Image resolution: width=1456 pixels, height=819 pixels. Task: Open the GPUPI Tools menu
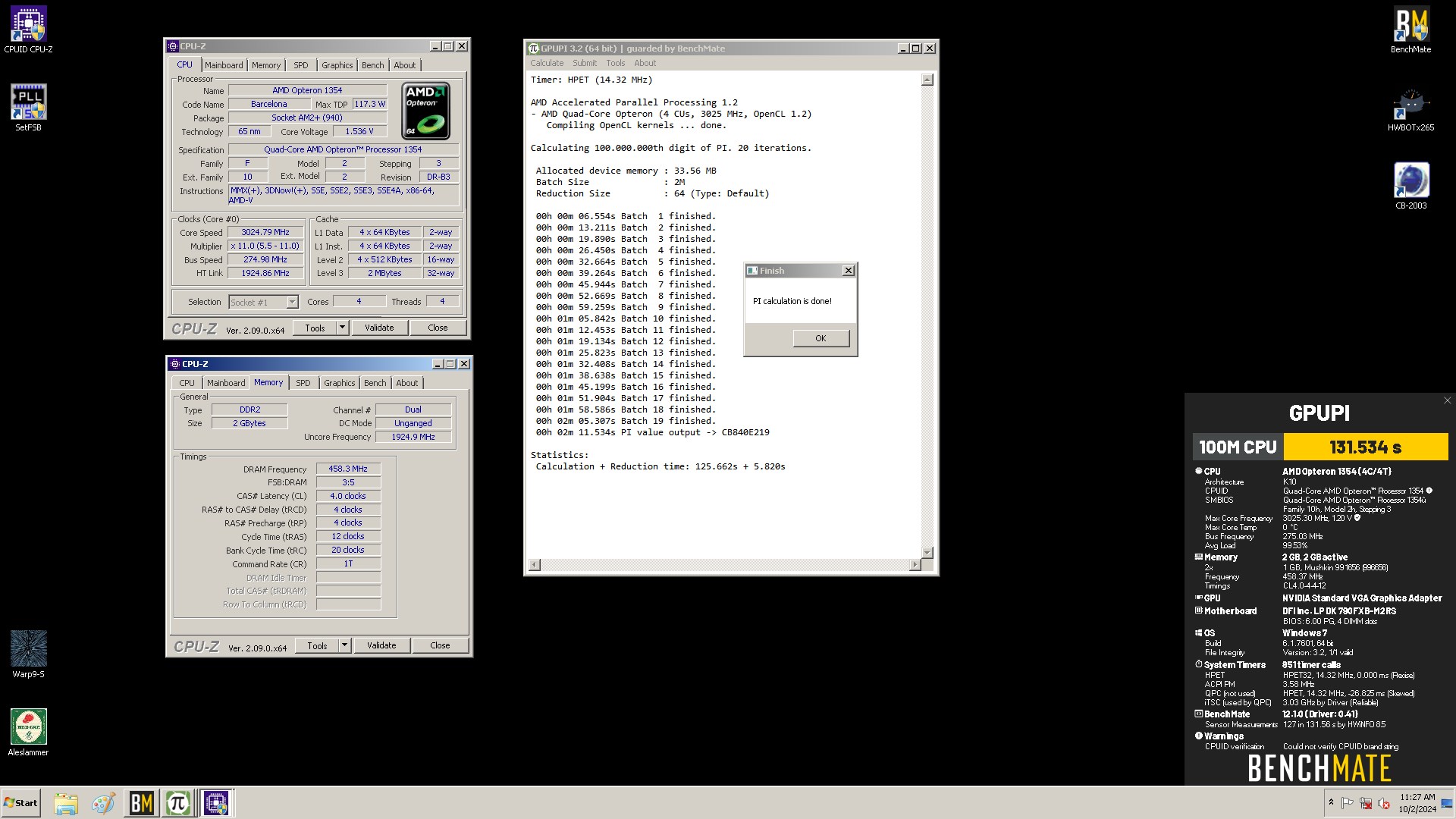(x=616, y=63)
